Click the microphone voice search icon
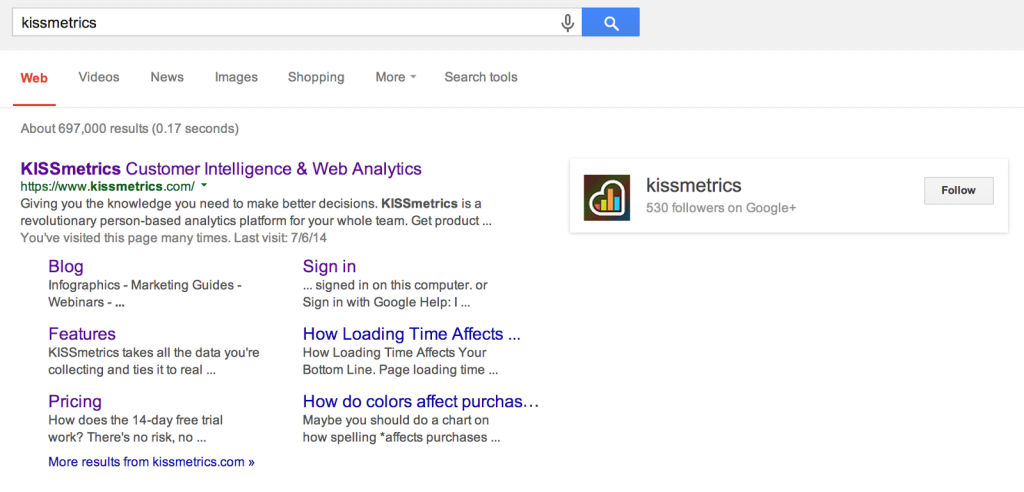Screen dimensions: 1024x492 (568, 23)
